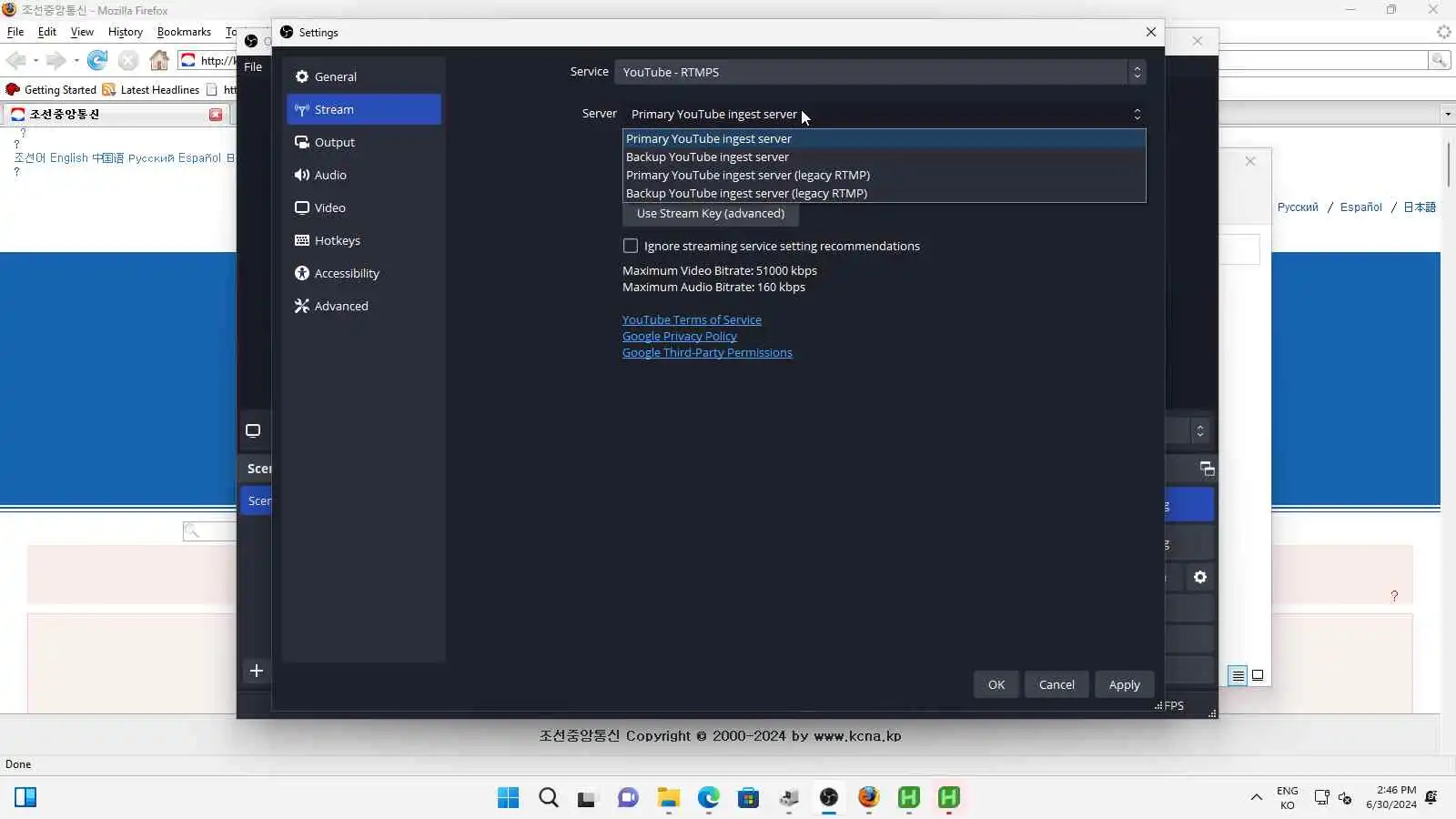Reload the page in Firefox
Screen dimensions: 1456x819
pos(97,61)
